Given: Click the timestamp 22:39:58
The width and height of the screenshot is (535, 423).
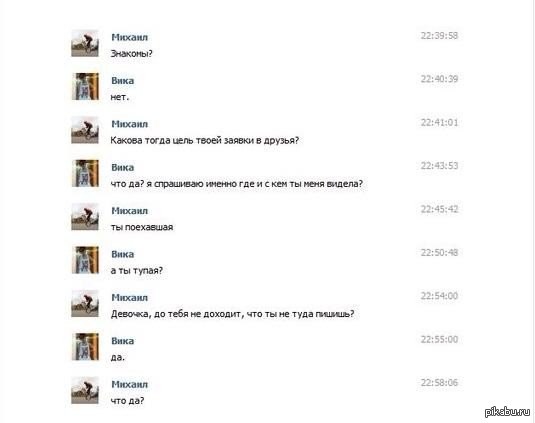Looking at the screenshot, I should coord(439,35).
